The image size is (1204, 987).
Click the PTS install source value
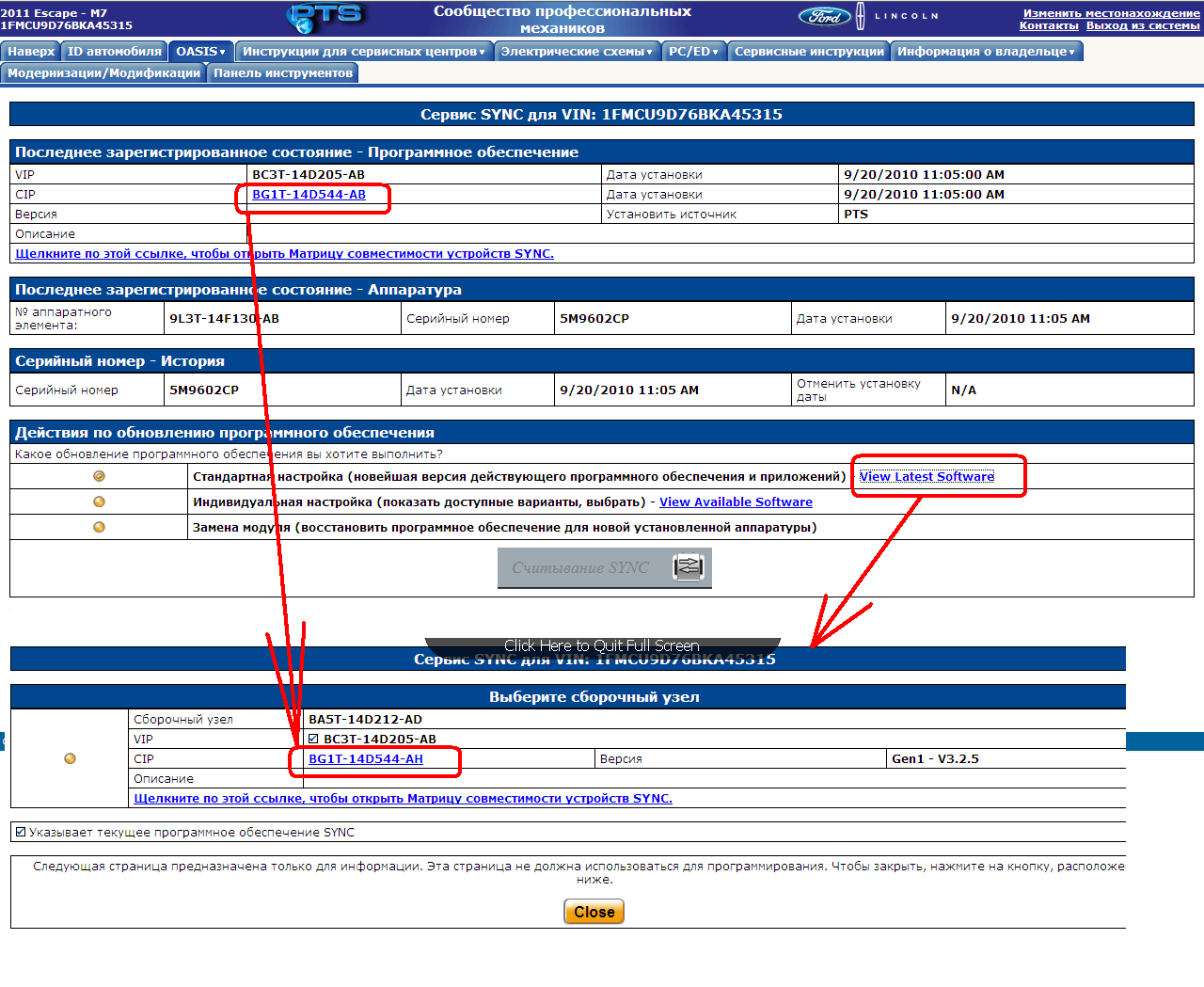pos(856,215)
